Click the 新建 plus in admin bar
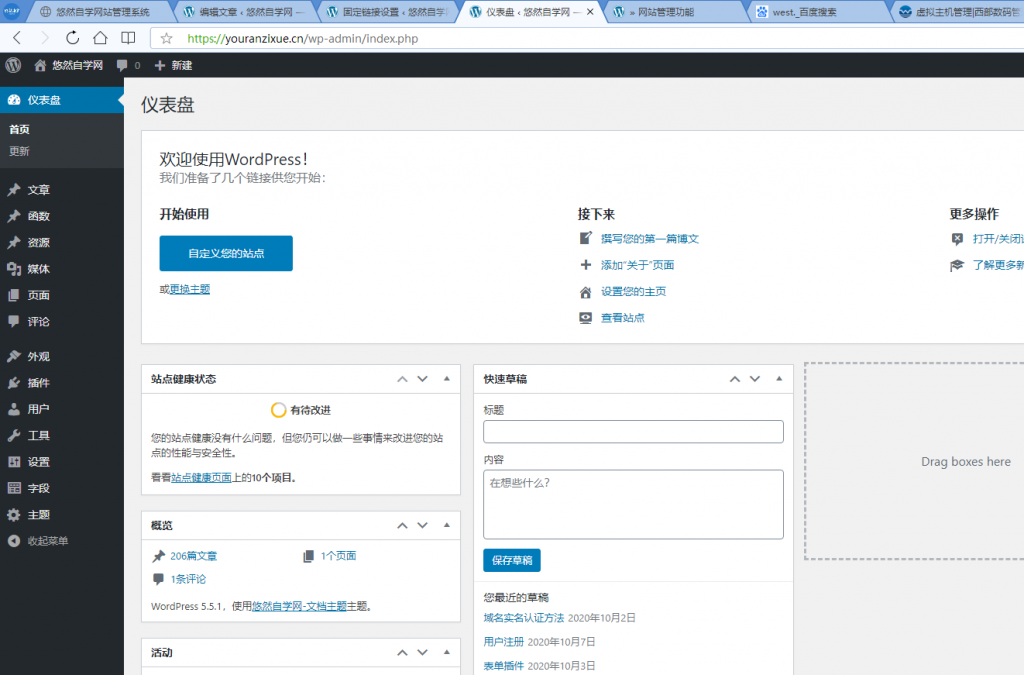Image resolution: width=1024 pixels, height=675 pixels. click(173, 65)
